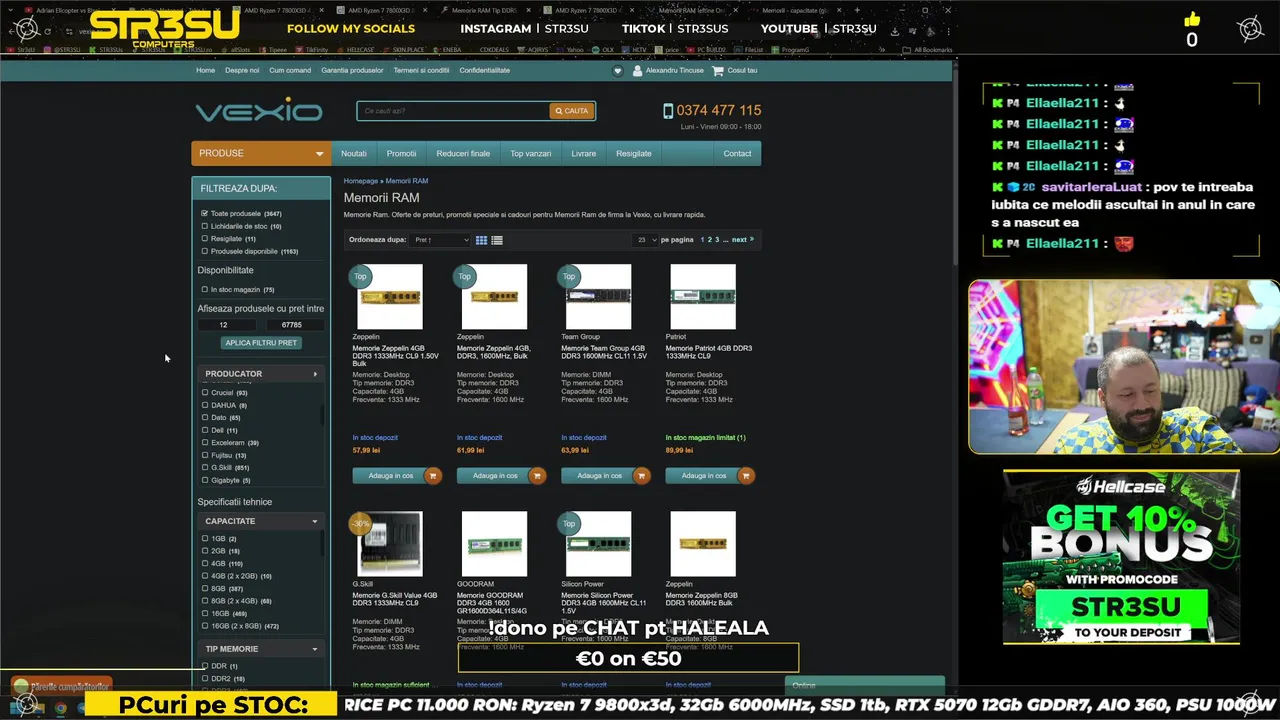Open the Cosul tau shopping cart

point(736,71)
